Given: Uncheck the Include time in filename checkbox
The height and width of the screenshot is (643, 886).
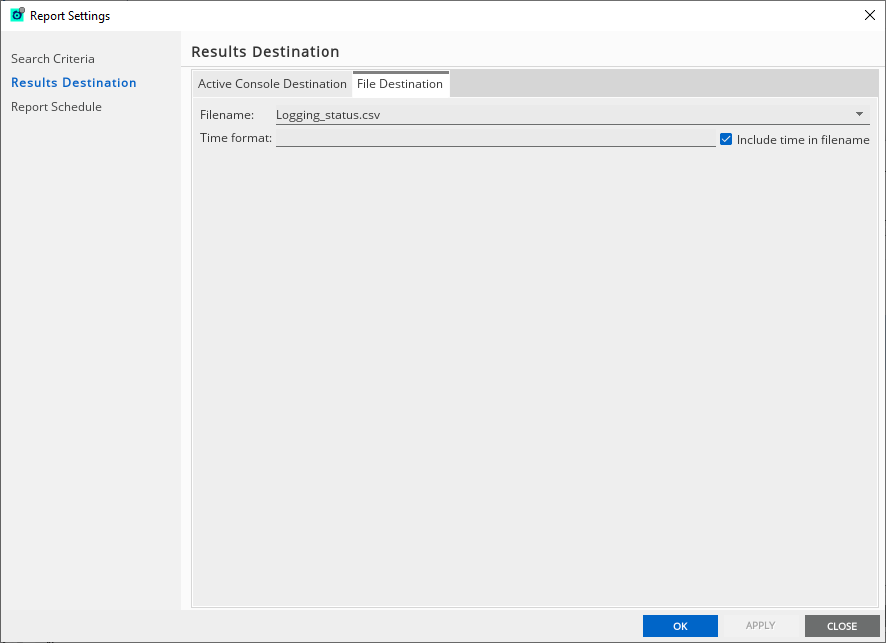Looking at the screenshot, I should point(727,140).
